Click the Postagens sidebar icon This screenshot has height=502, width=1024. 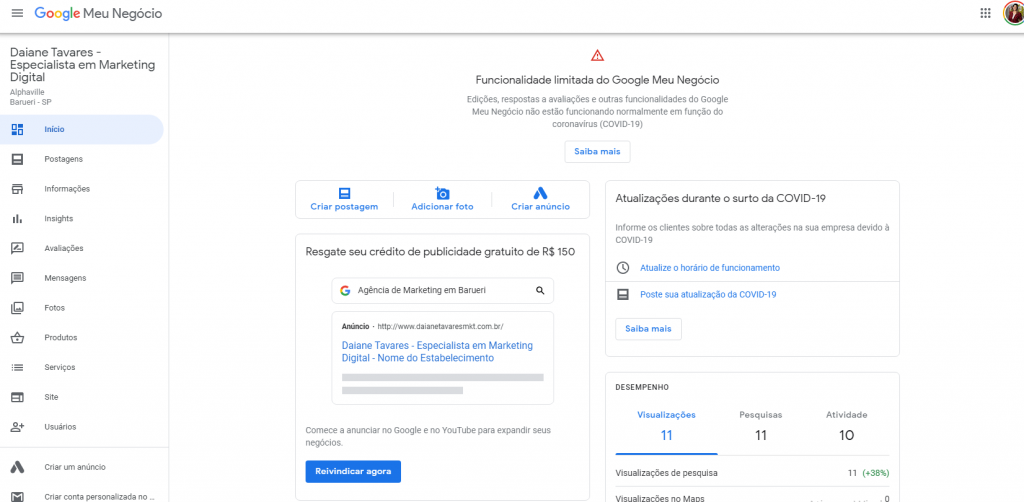pos(18,159)
